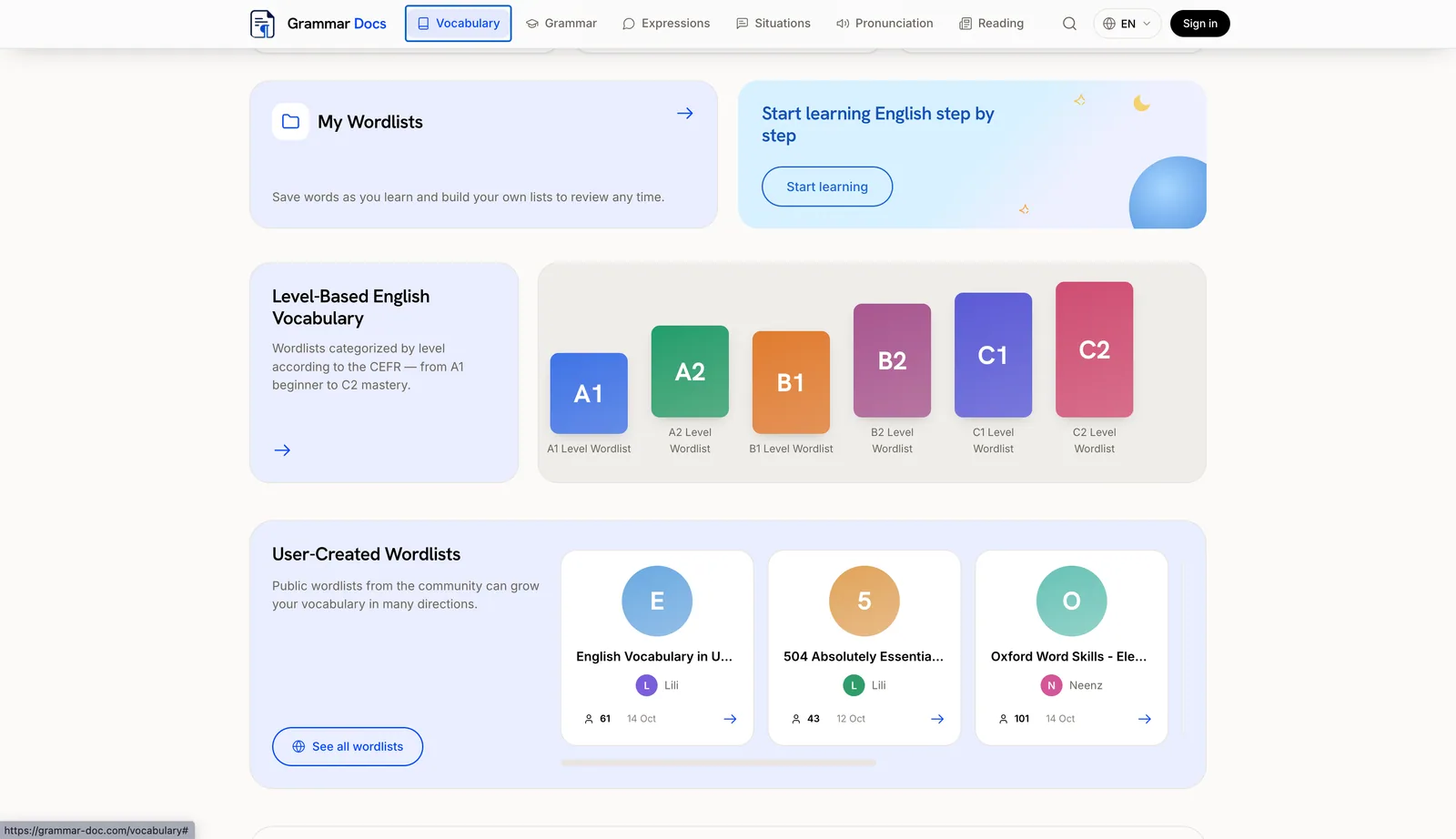The height and width of the screenshot is (839, 1456).
Task: Click See all wordlists button
Action: click(x=348, y=746)
